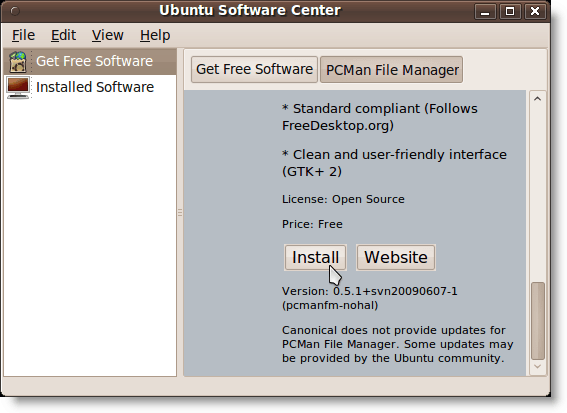Install PCMan File Manager
Screen dimensions: 567x413
[x=315, y=257]
